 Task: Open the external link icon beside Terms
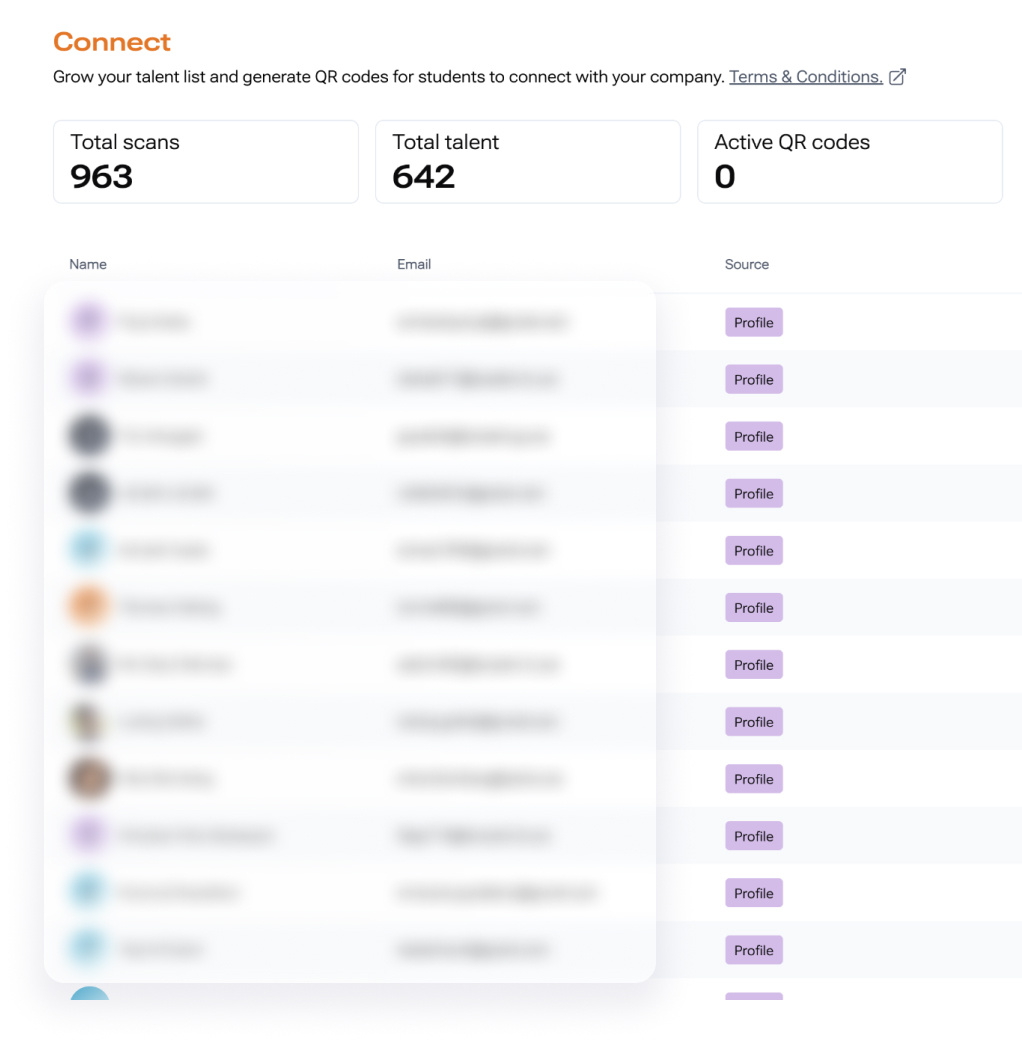897,77
